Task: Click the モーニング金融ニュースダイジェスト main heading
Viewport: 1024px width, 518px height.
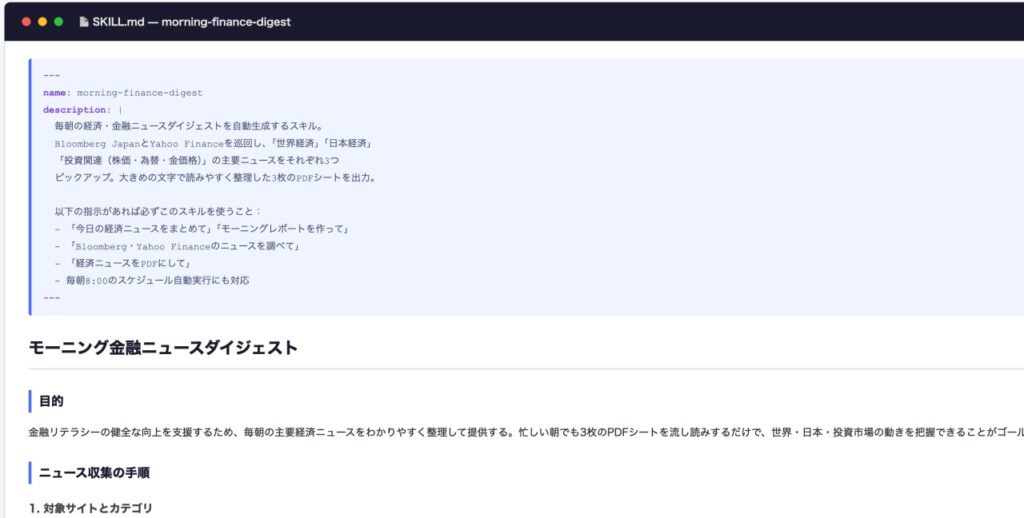Action: [x=163, y=348]
